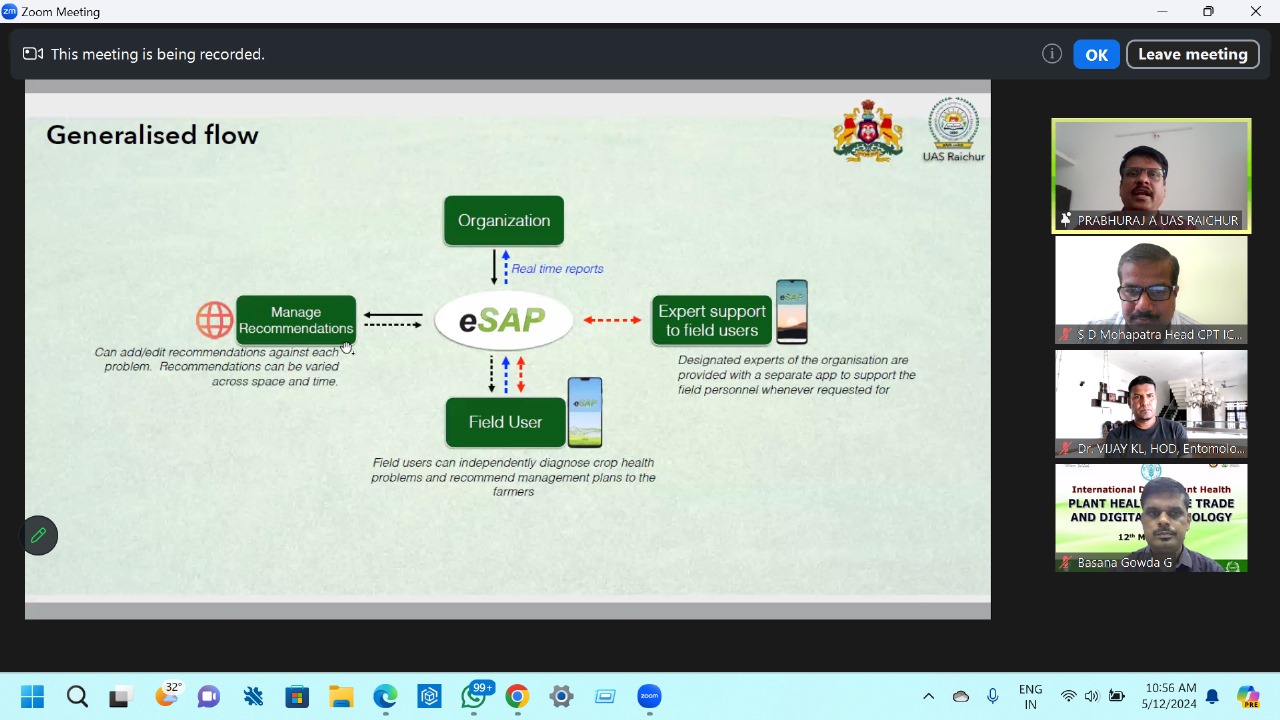Toggle Task View on the taskbar

pyautogui.click(x=121, y=697)
